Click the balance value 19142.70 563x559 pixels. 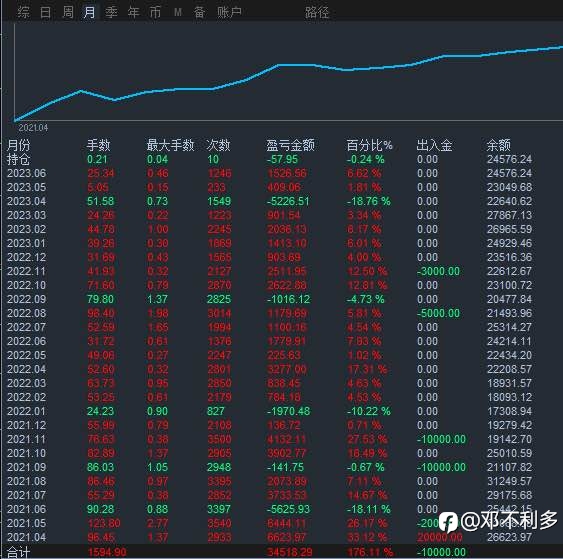510,439
